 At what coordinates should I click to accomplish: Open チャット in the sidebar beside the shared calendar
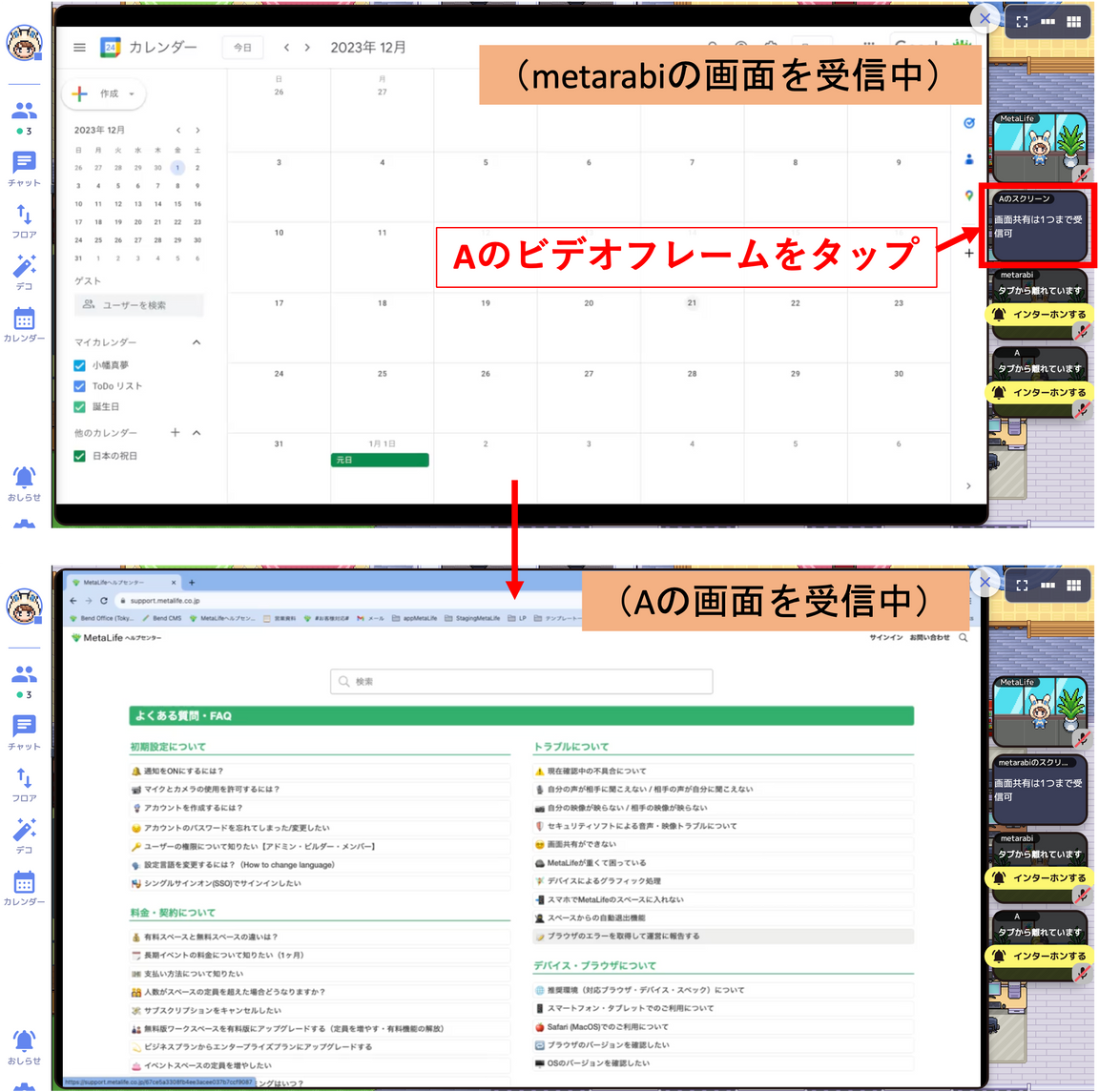24,170
